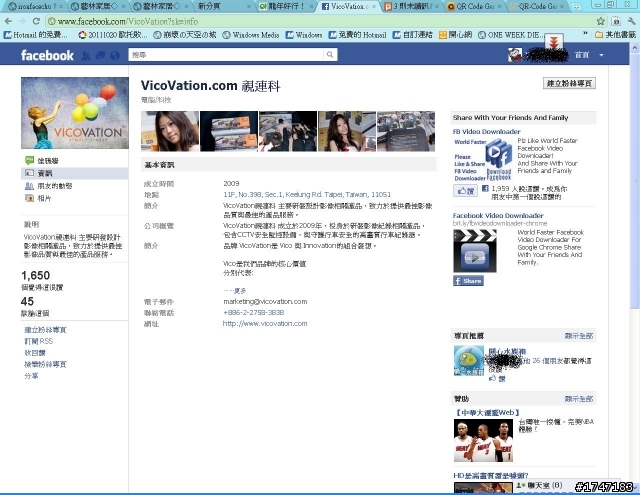Image resolution: width=640 pixels, height=495 pixels.
Task: Click the VicoVation profile picture
Action: 75,113
